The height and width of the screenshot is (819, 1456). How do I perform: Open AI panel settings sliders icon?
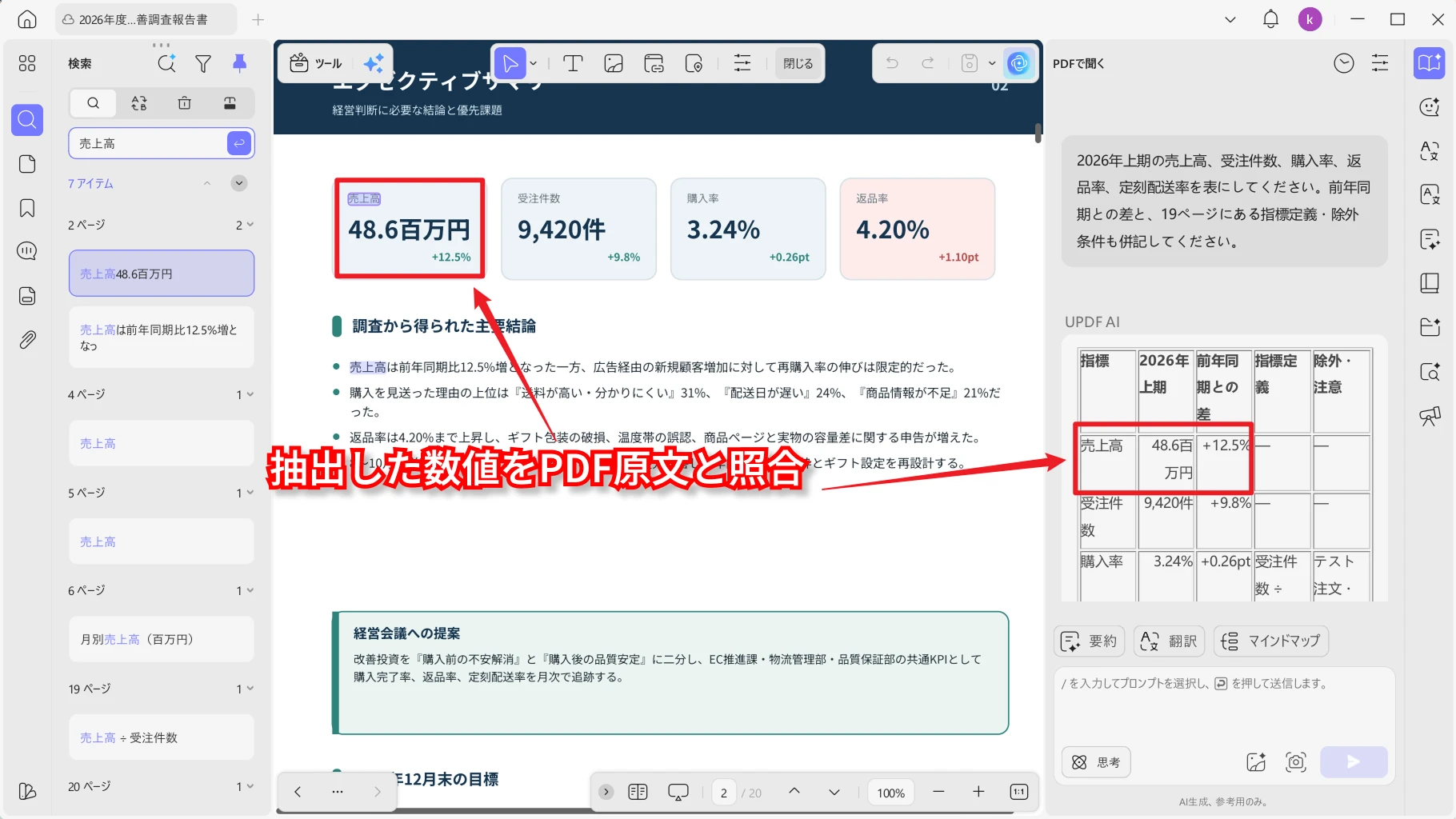pos(1380,63)
